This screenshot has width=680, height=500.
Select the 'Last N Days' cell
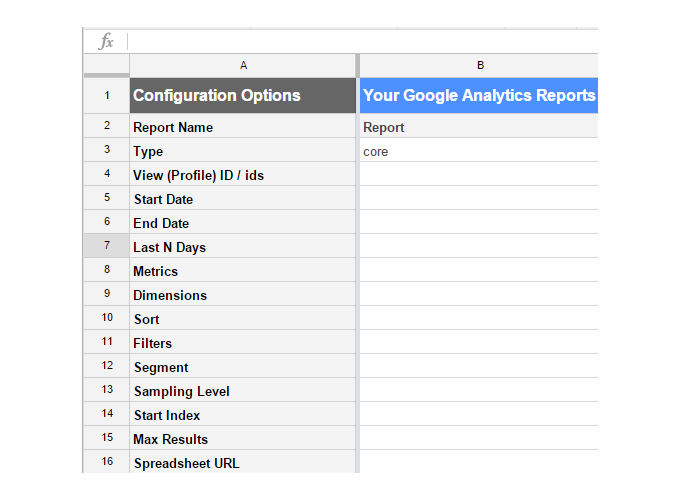click(x=243, y=246)
